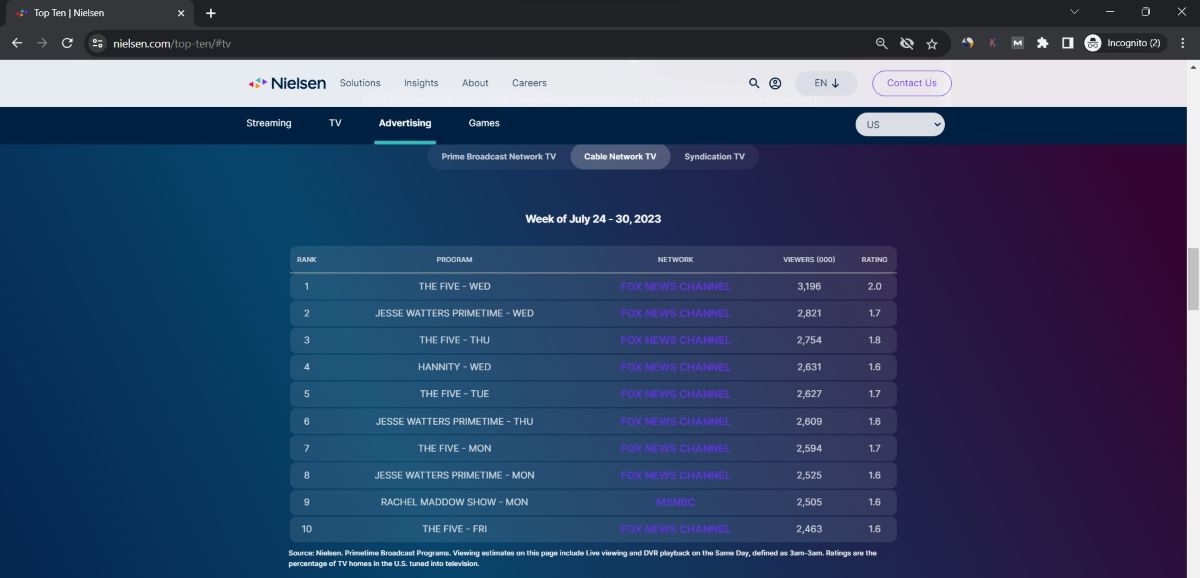Click the 3,196 viewers value
Screen dimensions: 1200x578
click(x=809, y=286)
